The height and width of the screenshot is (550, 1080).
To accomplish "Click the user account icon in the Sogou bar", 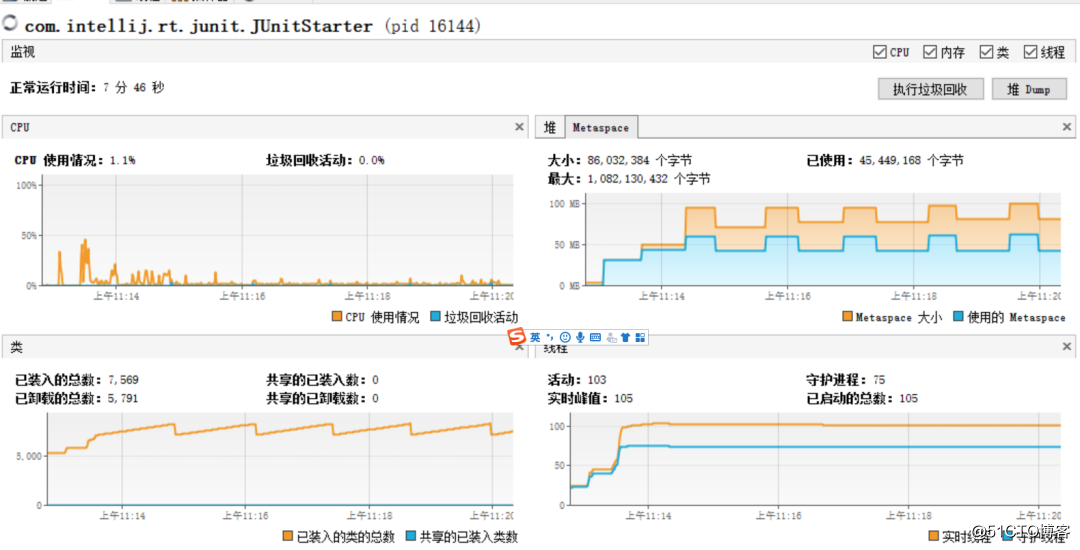I will (x=611, y=337).
